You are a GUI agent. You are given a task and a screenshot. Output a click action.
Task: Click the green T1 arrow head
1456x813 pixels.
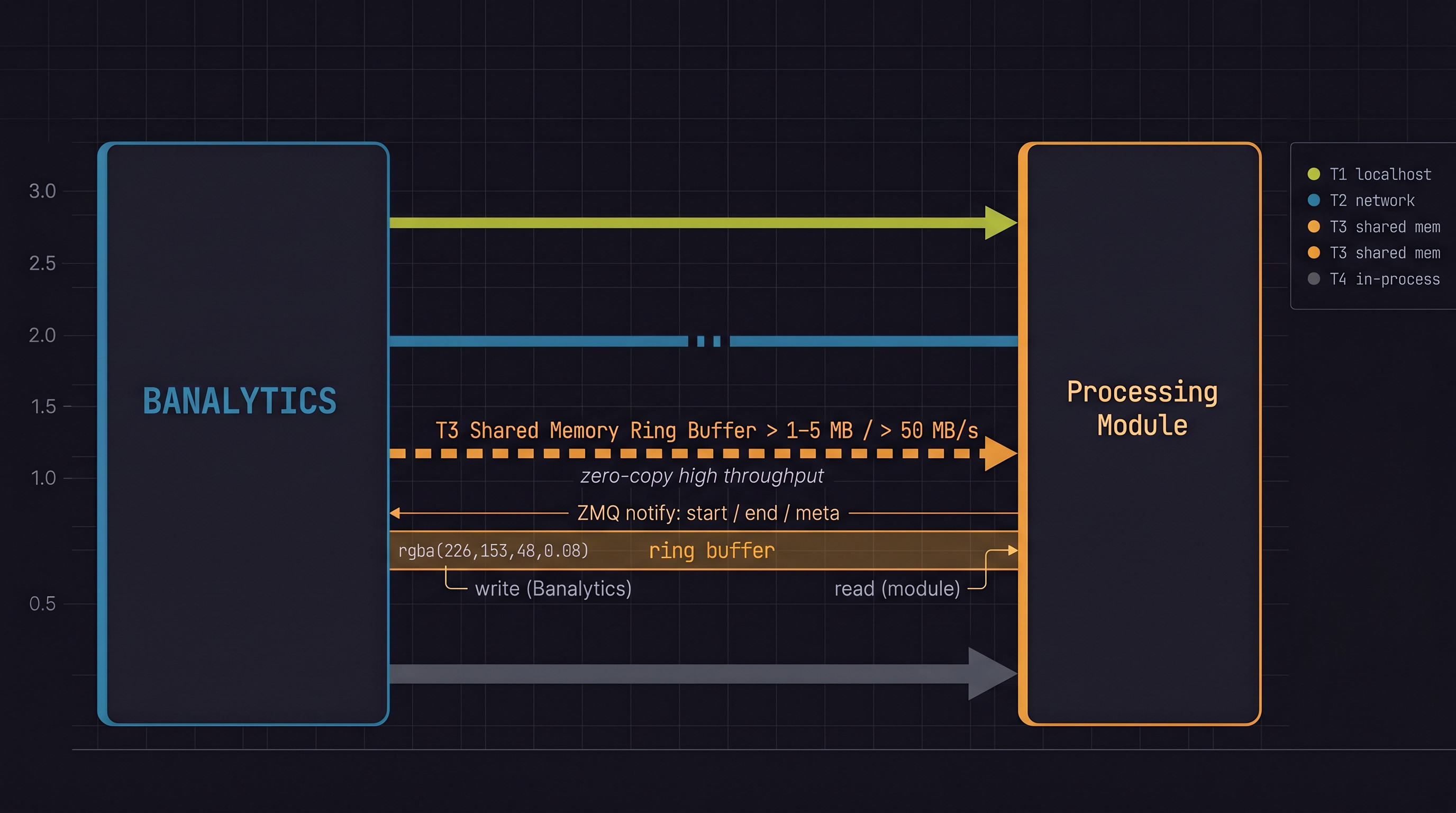(1001, 223)
